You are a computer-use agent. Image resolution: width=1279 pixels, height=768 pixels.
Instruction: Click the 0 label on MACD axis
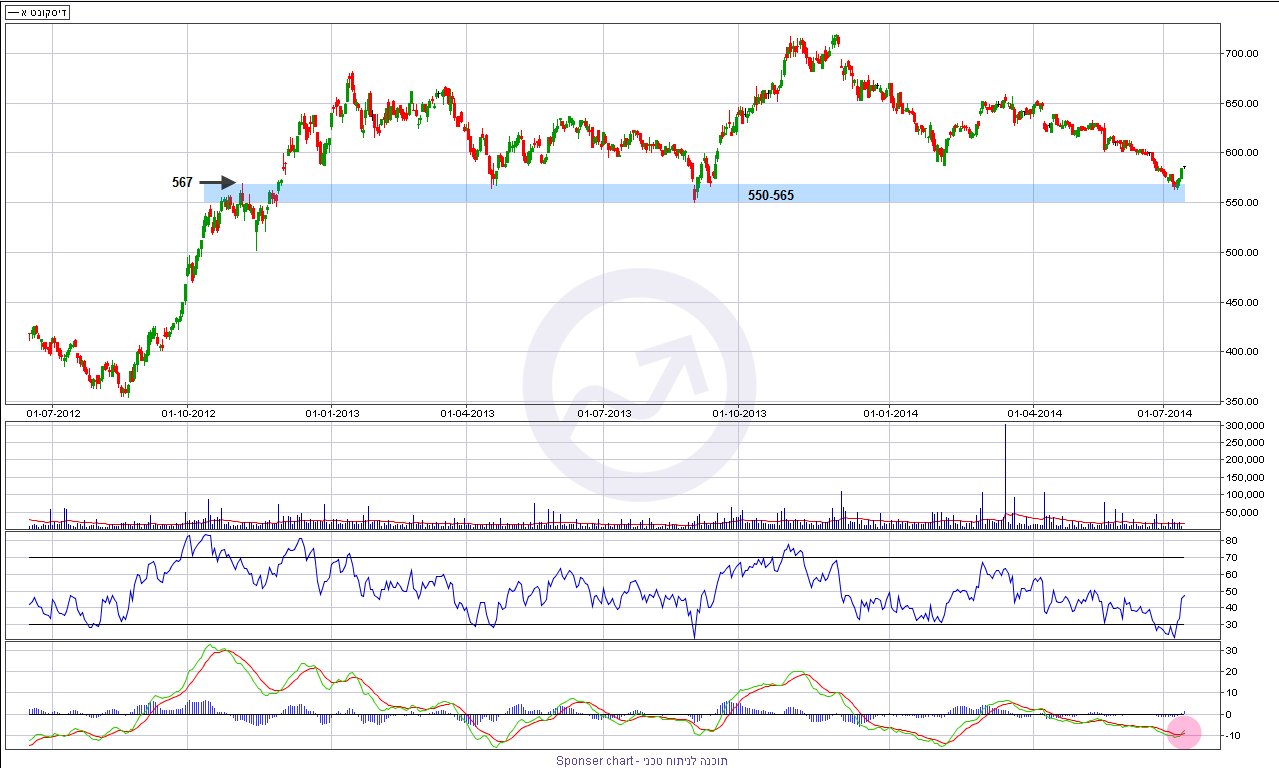point(1228,715)
